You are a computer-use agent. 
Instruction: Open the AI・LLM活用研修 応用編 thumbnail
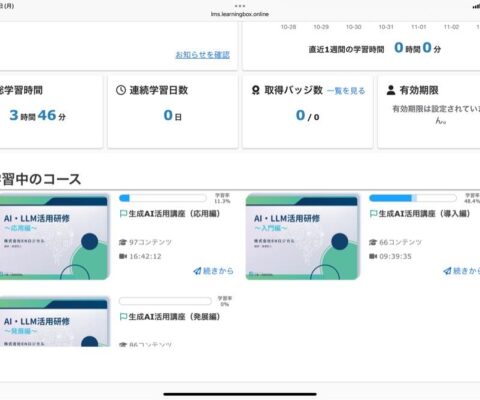54,237
